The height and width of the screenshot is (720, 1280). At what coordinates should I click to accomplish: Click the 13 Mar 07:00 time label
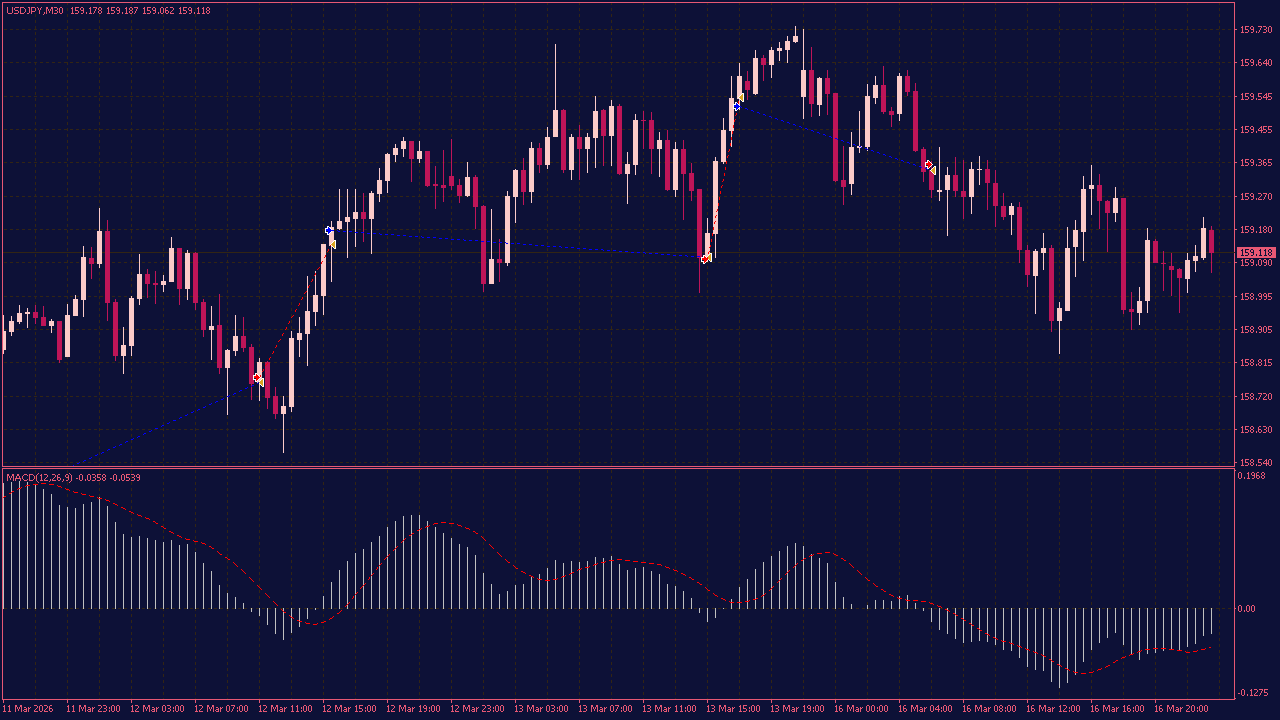point(605,709)
